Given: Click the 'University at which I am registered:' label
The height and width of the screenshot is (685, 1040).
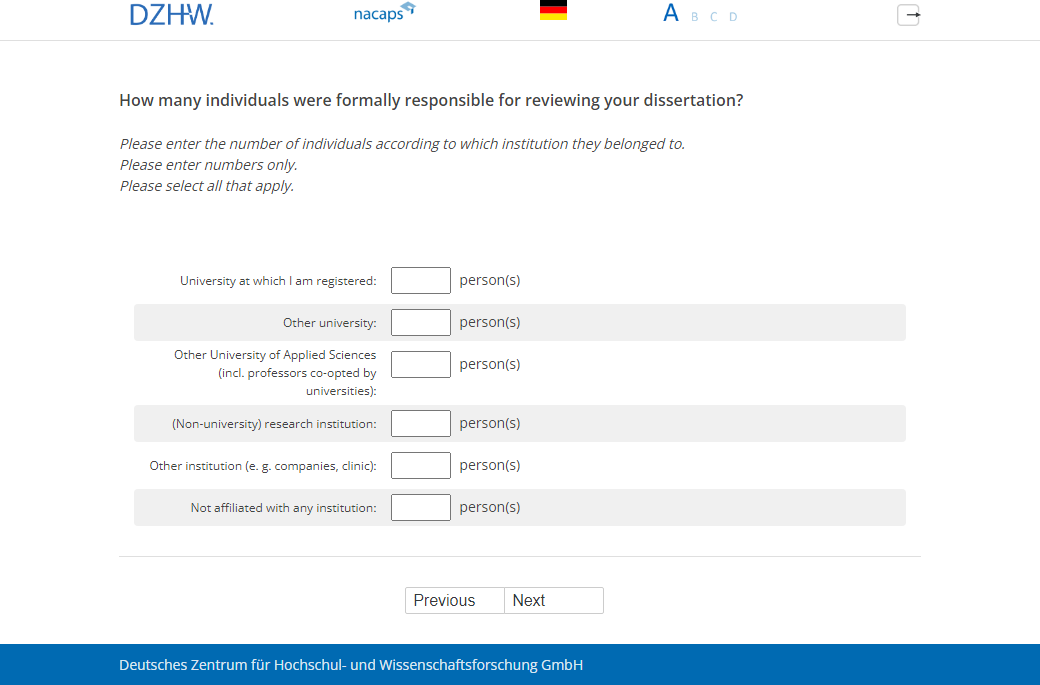Looking at the screenshot, I should coord(278,281).
